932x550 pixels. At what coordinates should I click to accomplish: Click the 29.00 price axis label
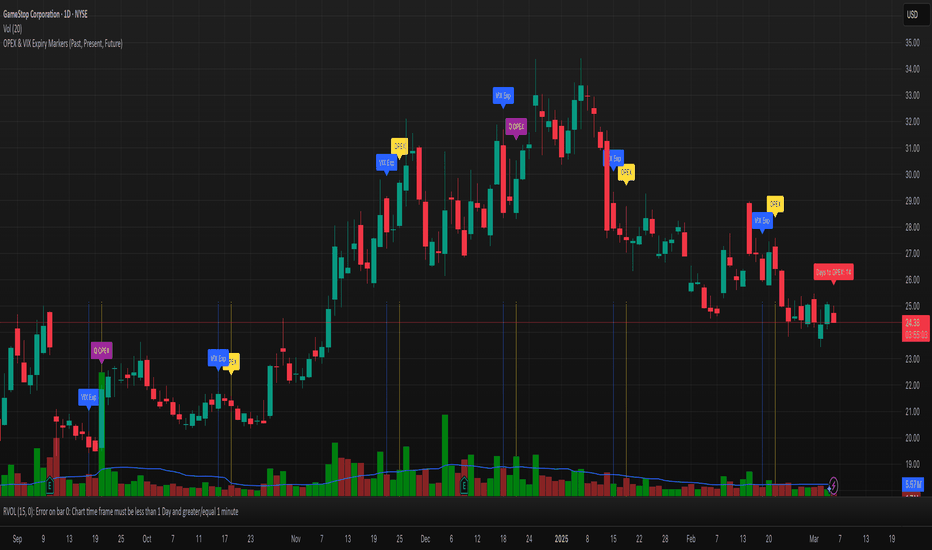click(x=912, y=201)
